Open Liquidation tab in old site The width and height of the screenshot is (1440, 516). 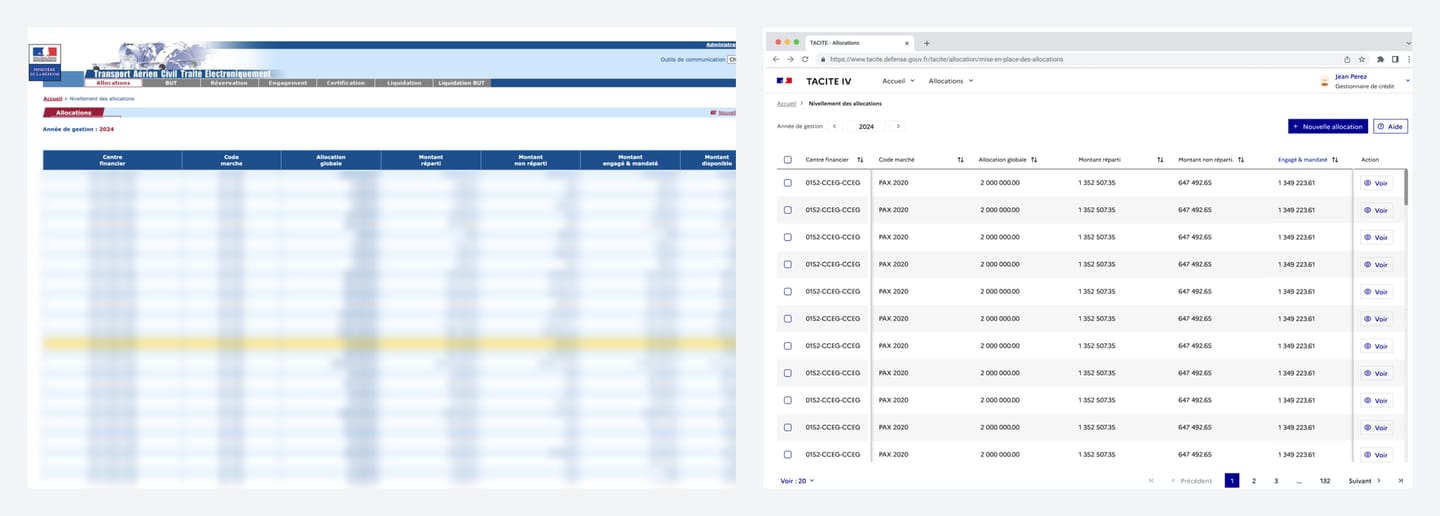coord(404,83)
